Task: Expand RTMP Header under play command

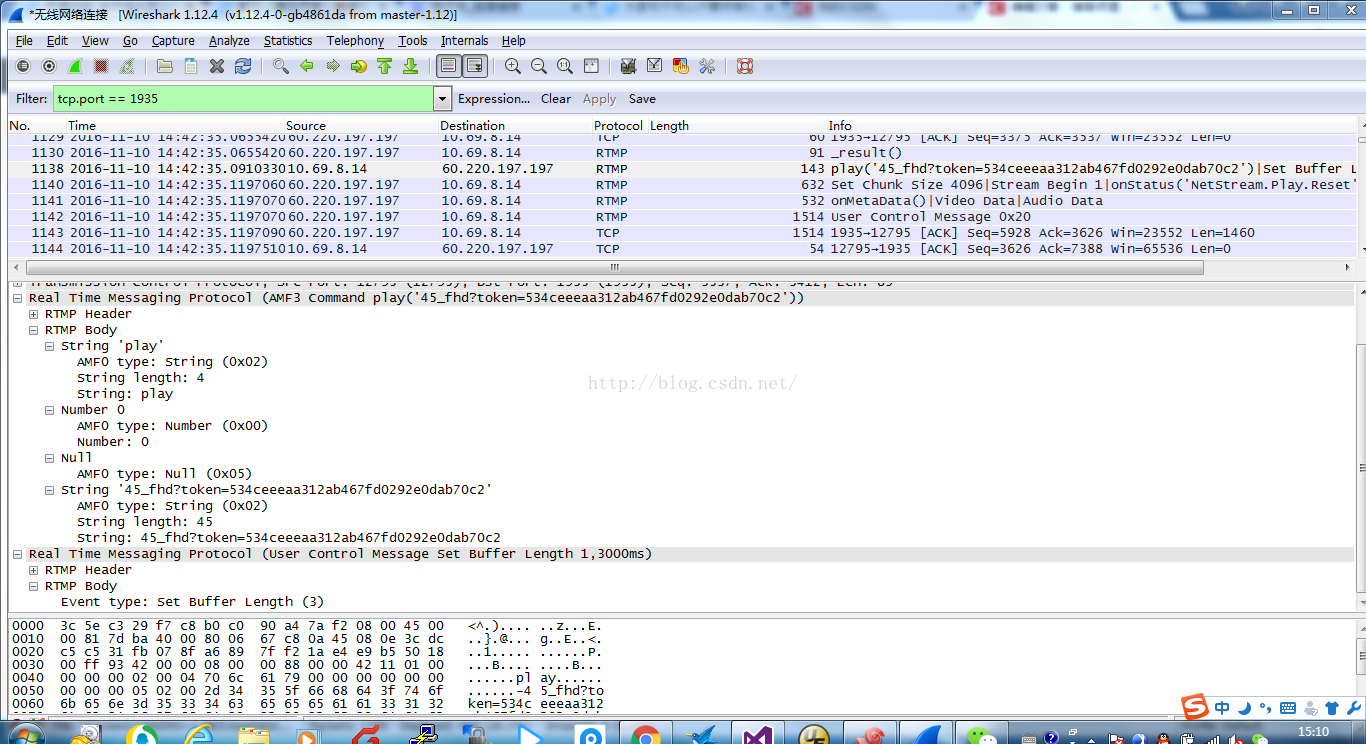Action: click(x=34, y=314)
